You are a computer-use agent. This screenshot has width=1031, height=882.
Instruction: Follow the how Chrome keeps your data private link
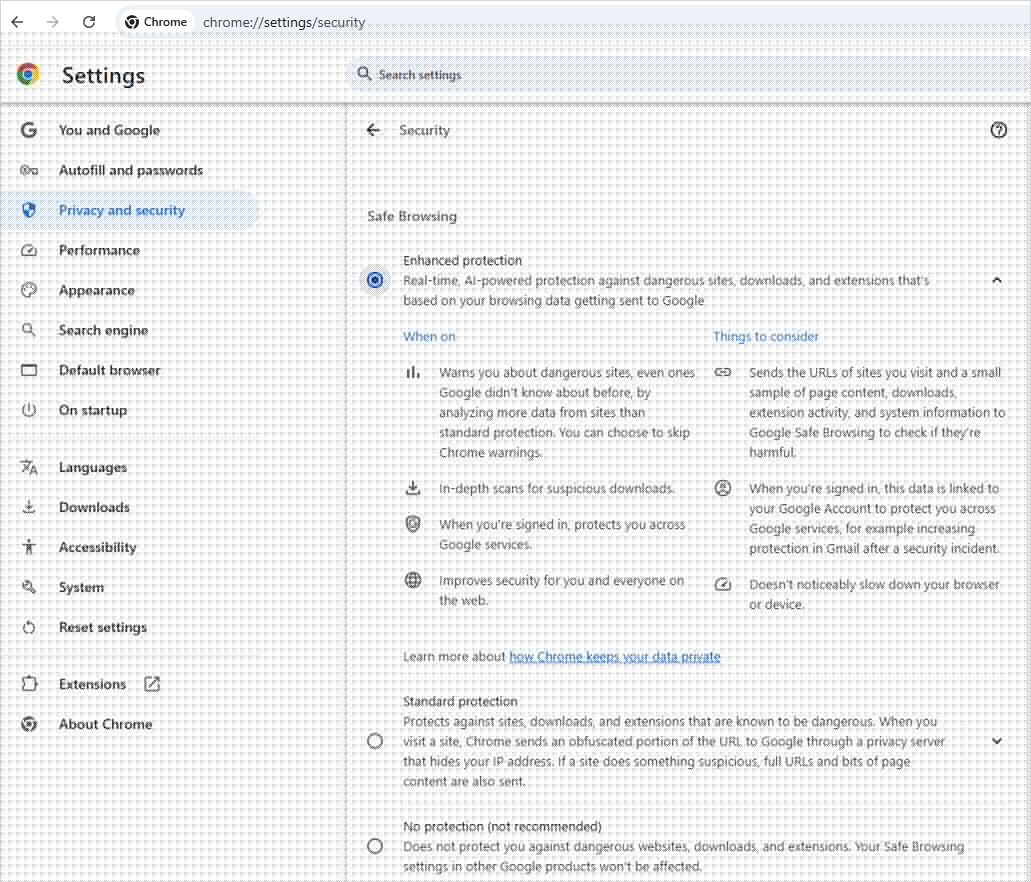coord(615,656)
